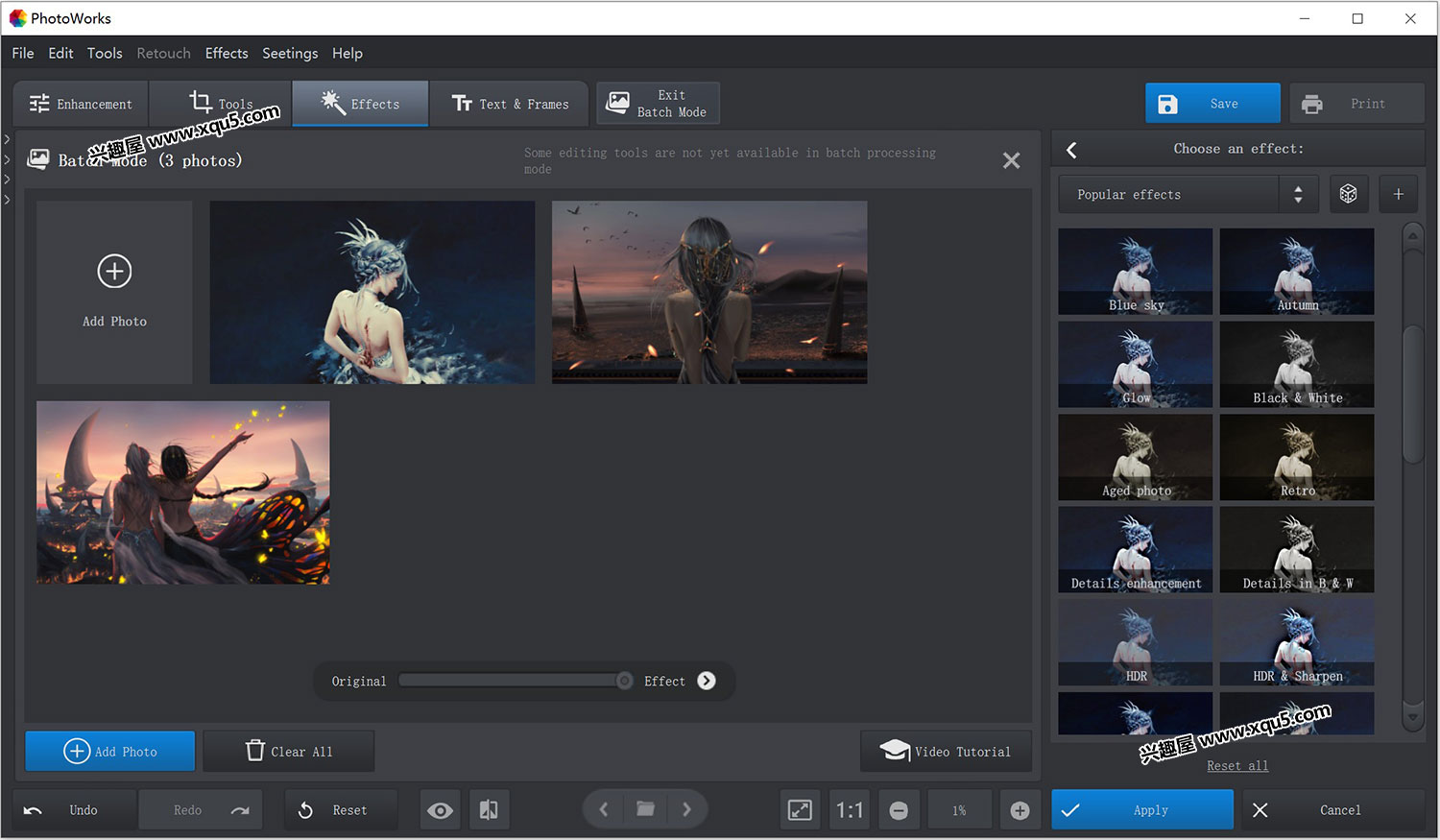Click the 1% zoom value field
1440x840 pixels.
959,810
